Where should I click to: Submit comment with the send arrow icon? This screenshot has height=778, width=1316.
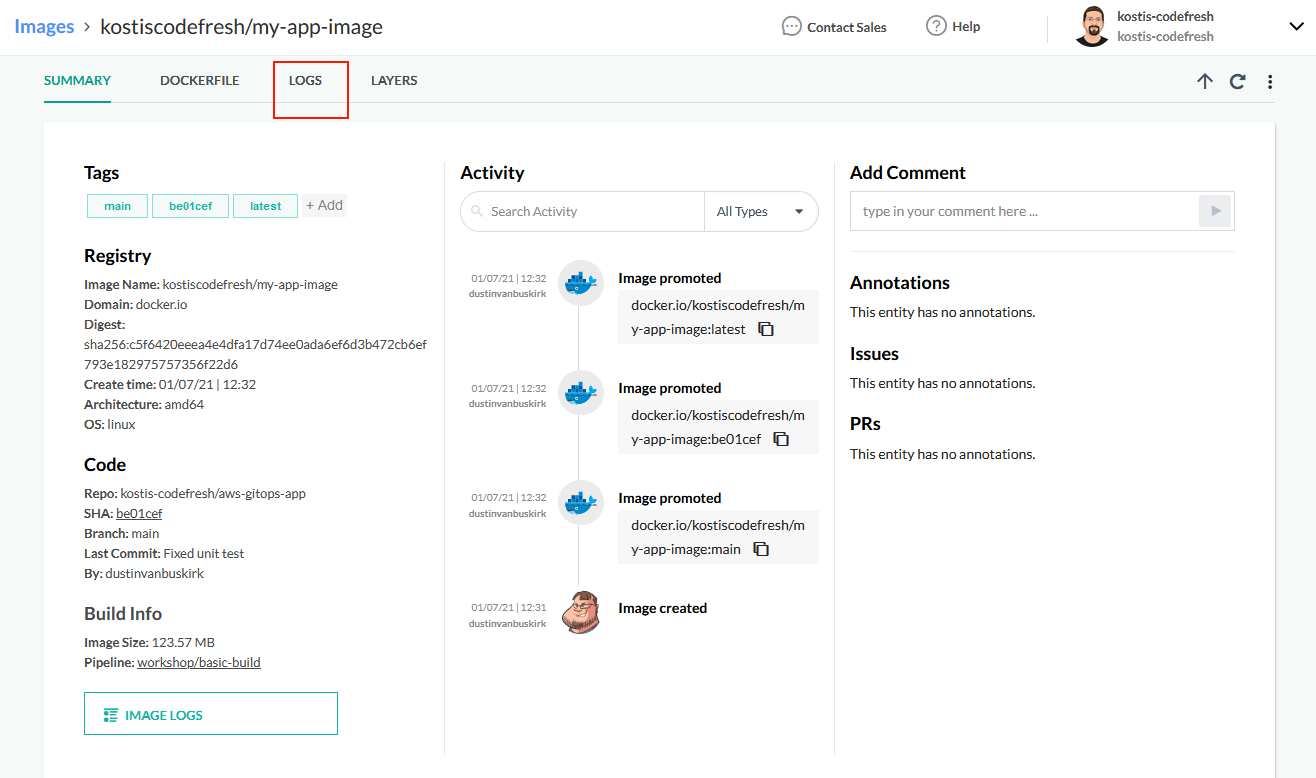1215,211
